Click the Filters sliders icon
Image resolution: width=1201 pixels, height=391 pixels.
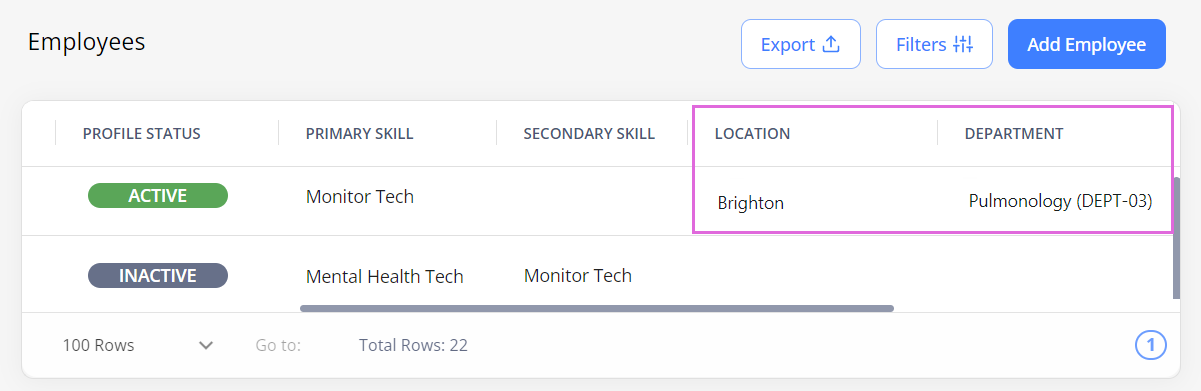coord(963,44)
